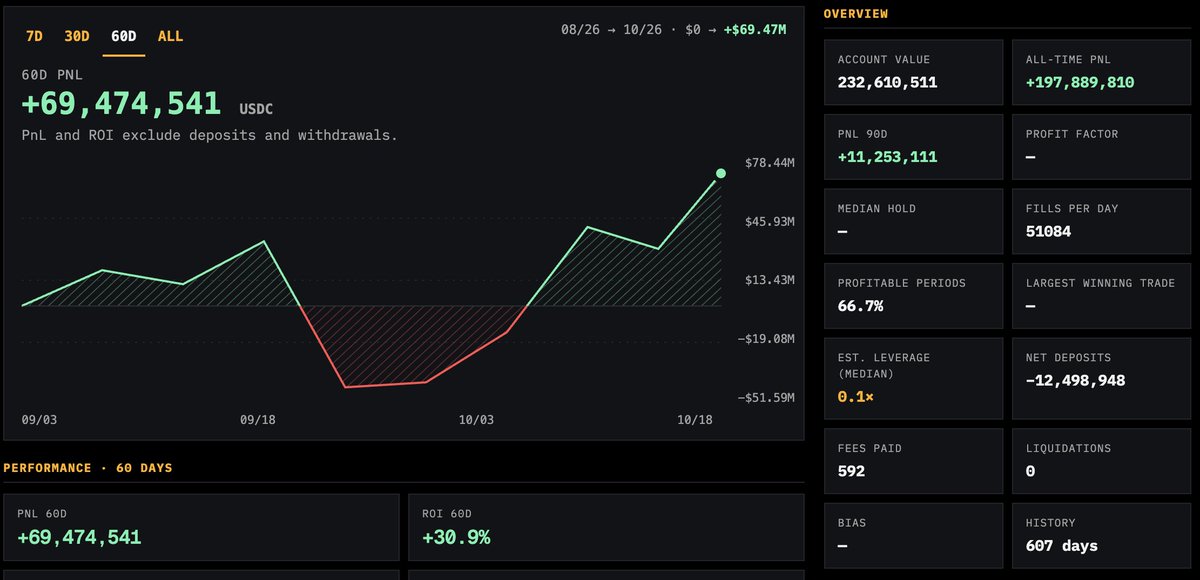Select the 30D time range tab
Image resolution: width=1200 pixels, height=580 pixels.
point(77,36)
